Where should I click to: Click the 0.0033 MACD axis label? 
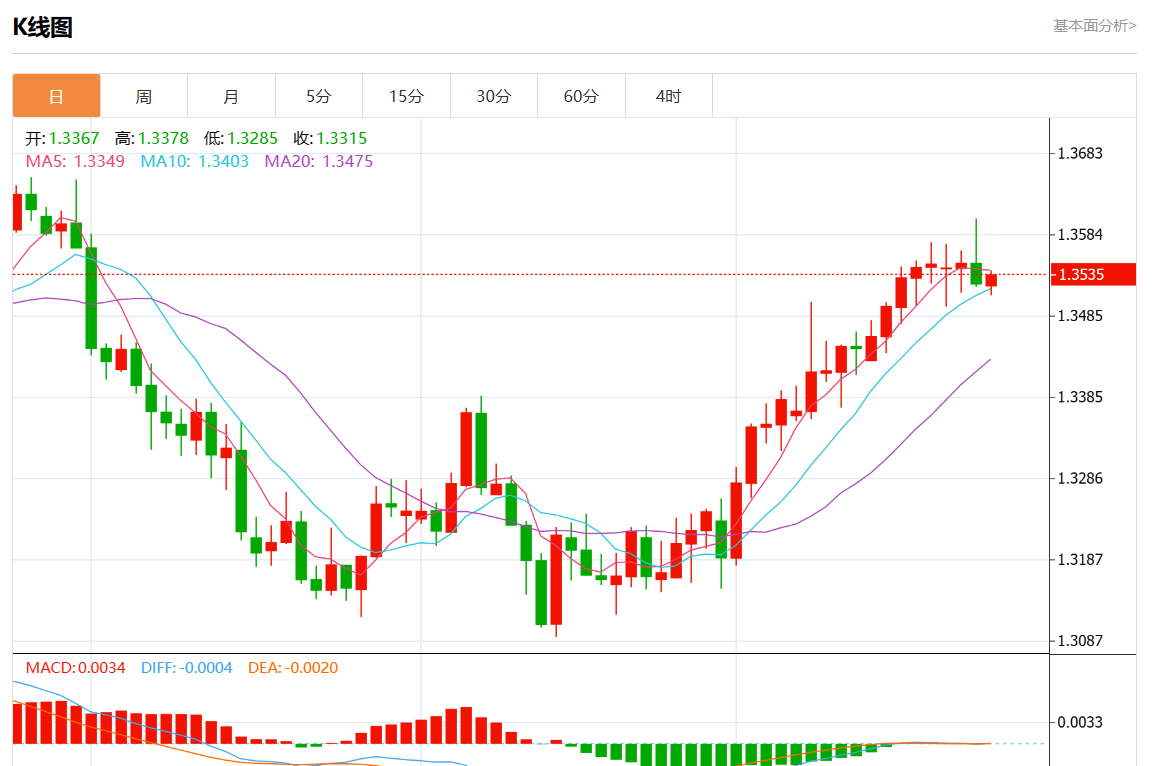pos(1079,722)
